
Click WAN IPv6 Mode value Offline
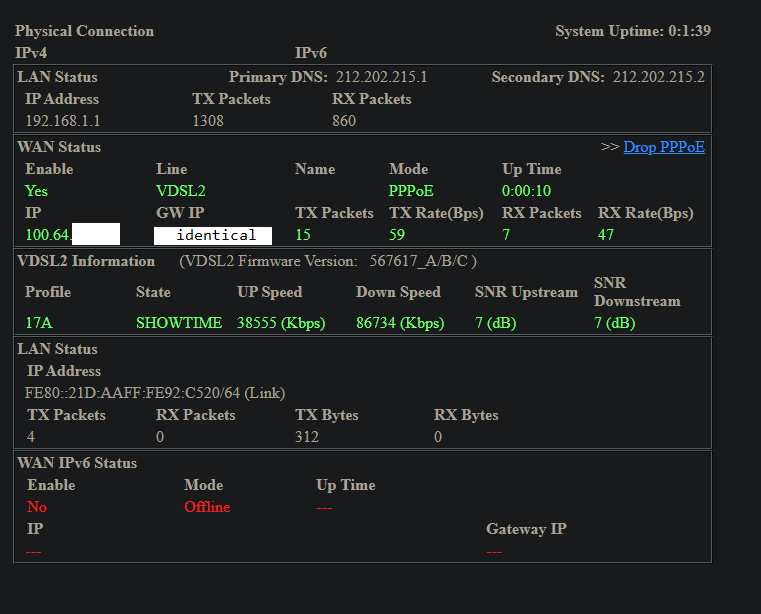[x=207, y=507]
